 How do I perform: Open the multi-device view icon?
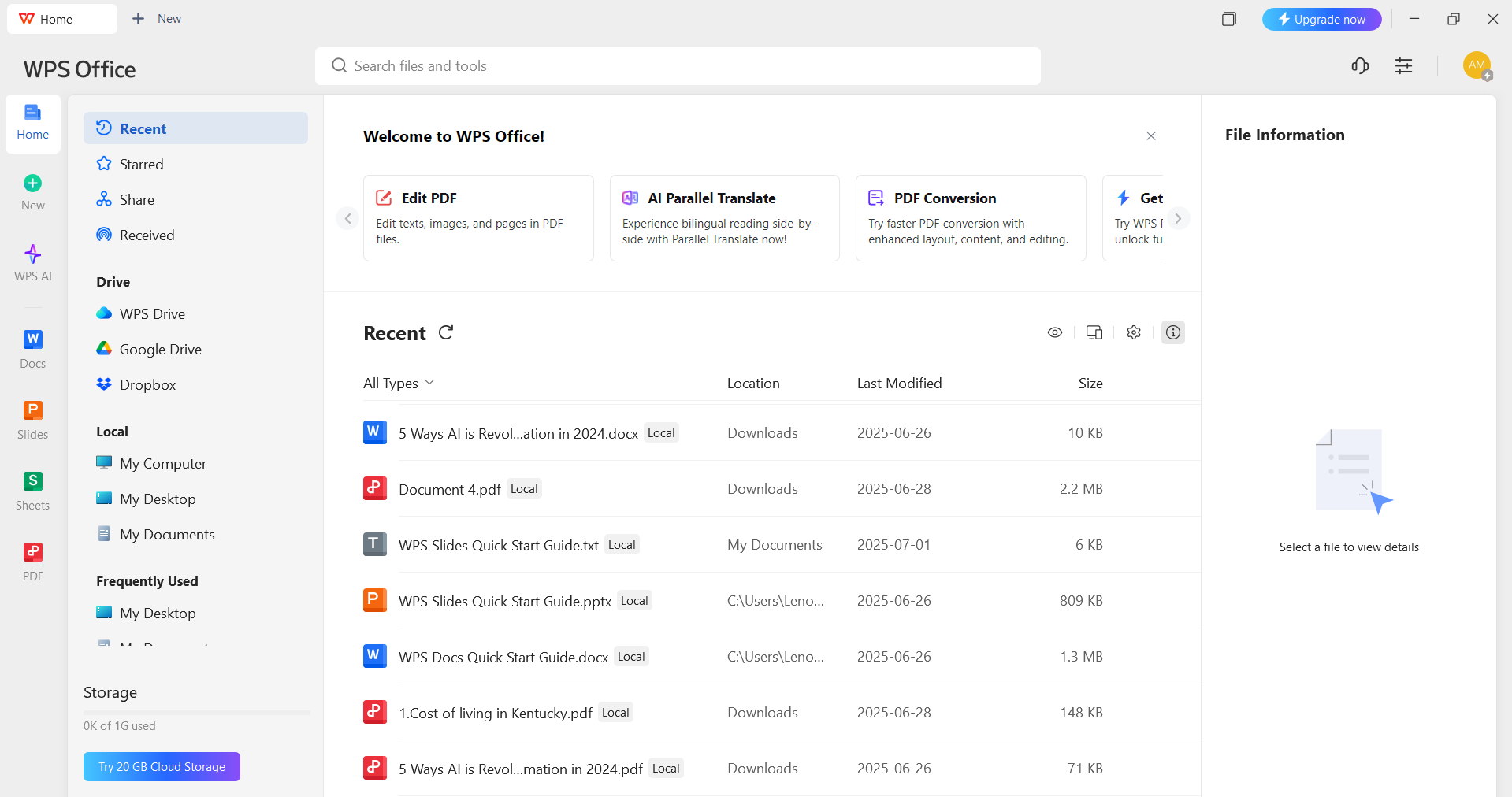[x=1094, y=332]
